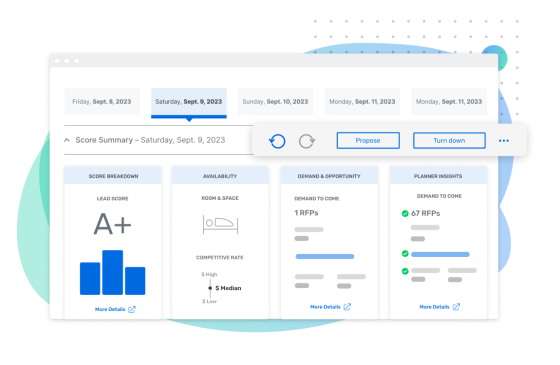The width and height of the screenshot is (560, 365).
Task: Click the green check beside 67 RFPs
Action: pos(405,214)
